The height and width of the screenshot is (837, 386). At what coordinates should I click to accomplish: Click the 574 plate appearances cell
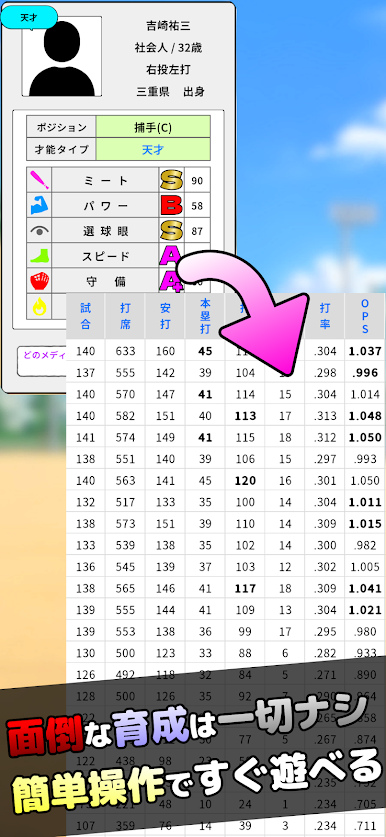125,437
